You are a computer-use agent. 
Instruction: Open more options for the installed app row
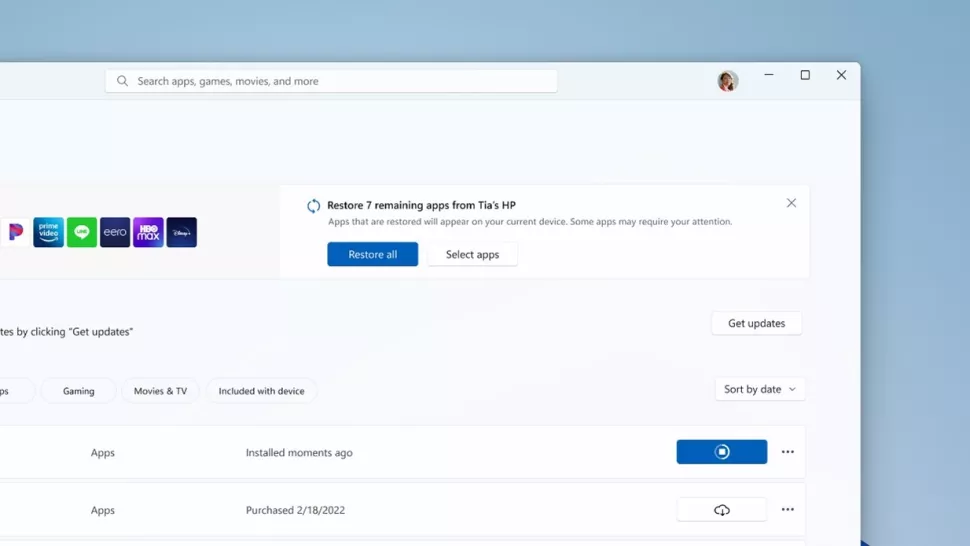click(x=788, y=452)
